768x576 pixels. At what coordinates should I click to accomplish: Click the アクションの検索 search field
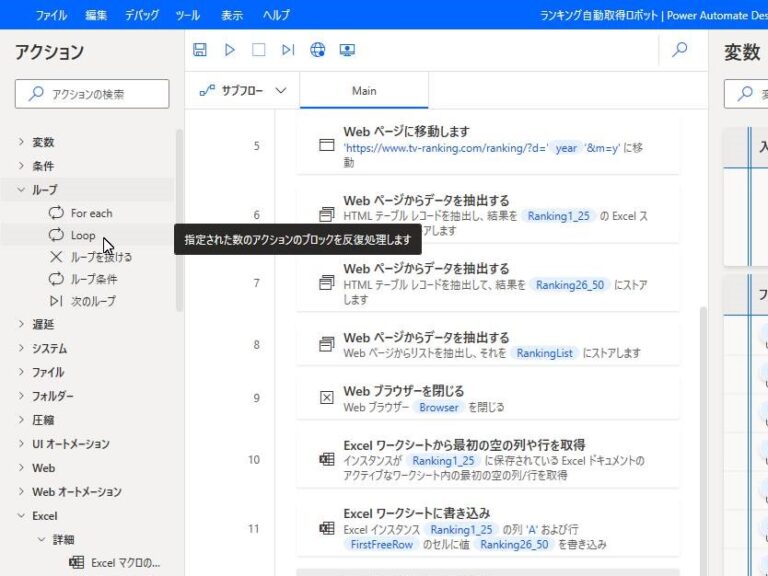click(x=92, y=94)
